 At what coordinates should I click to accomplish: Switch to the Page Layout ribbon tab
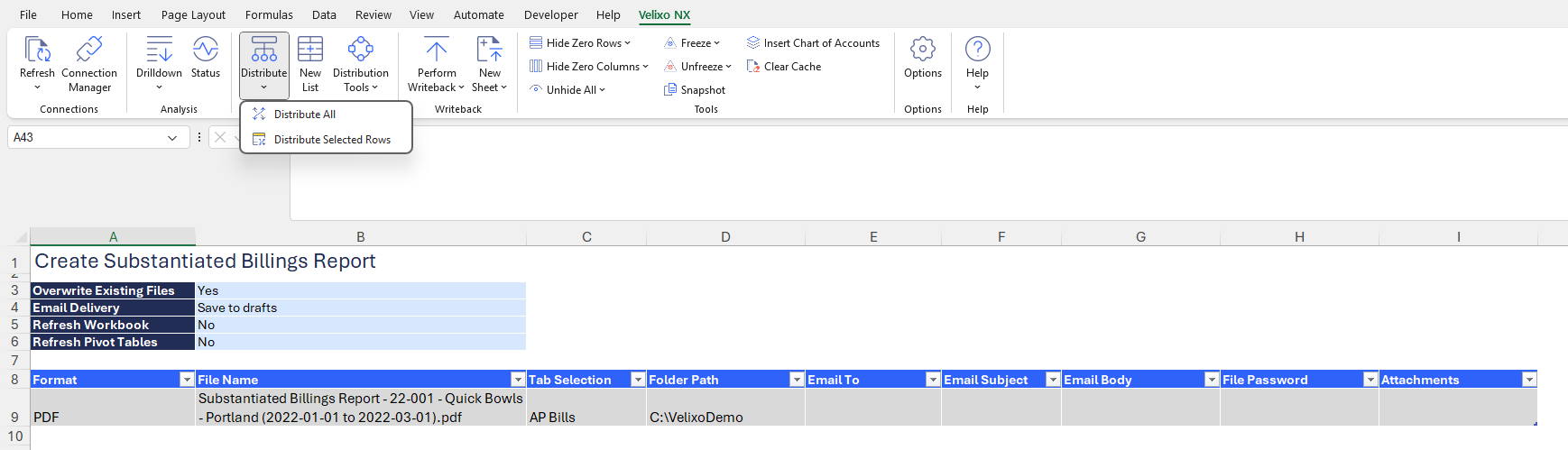[x=193, y=14]
